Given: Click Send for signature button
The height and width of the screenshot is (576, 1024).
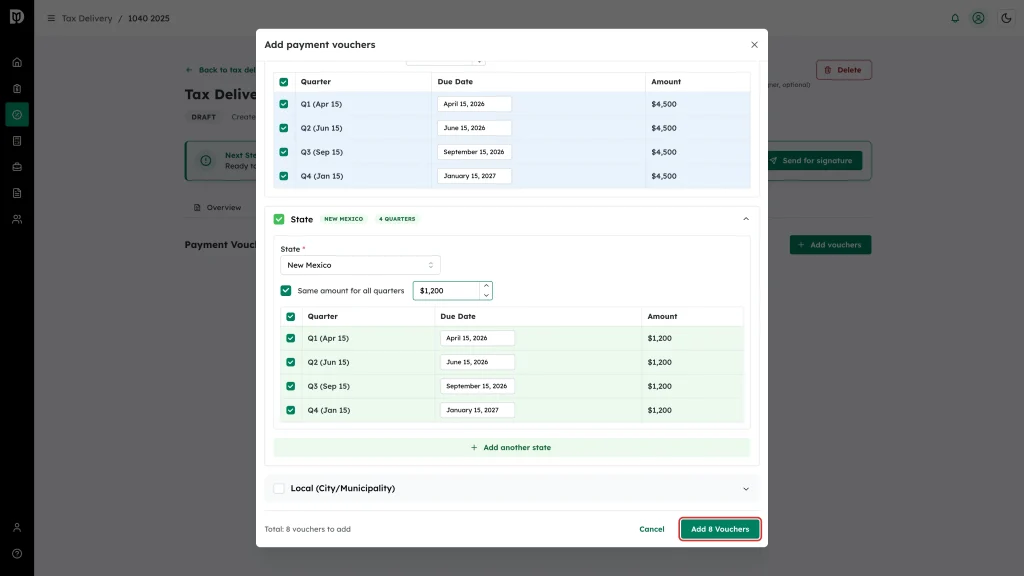Looking at the screenshot, I should (811, 161).
